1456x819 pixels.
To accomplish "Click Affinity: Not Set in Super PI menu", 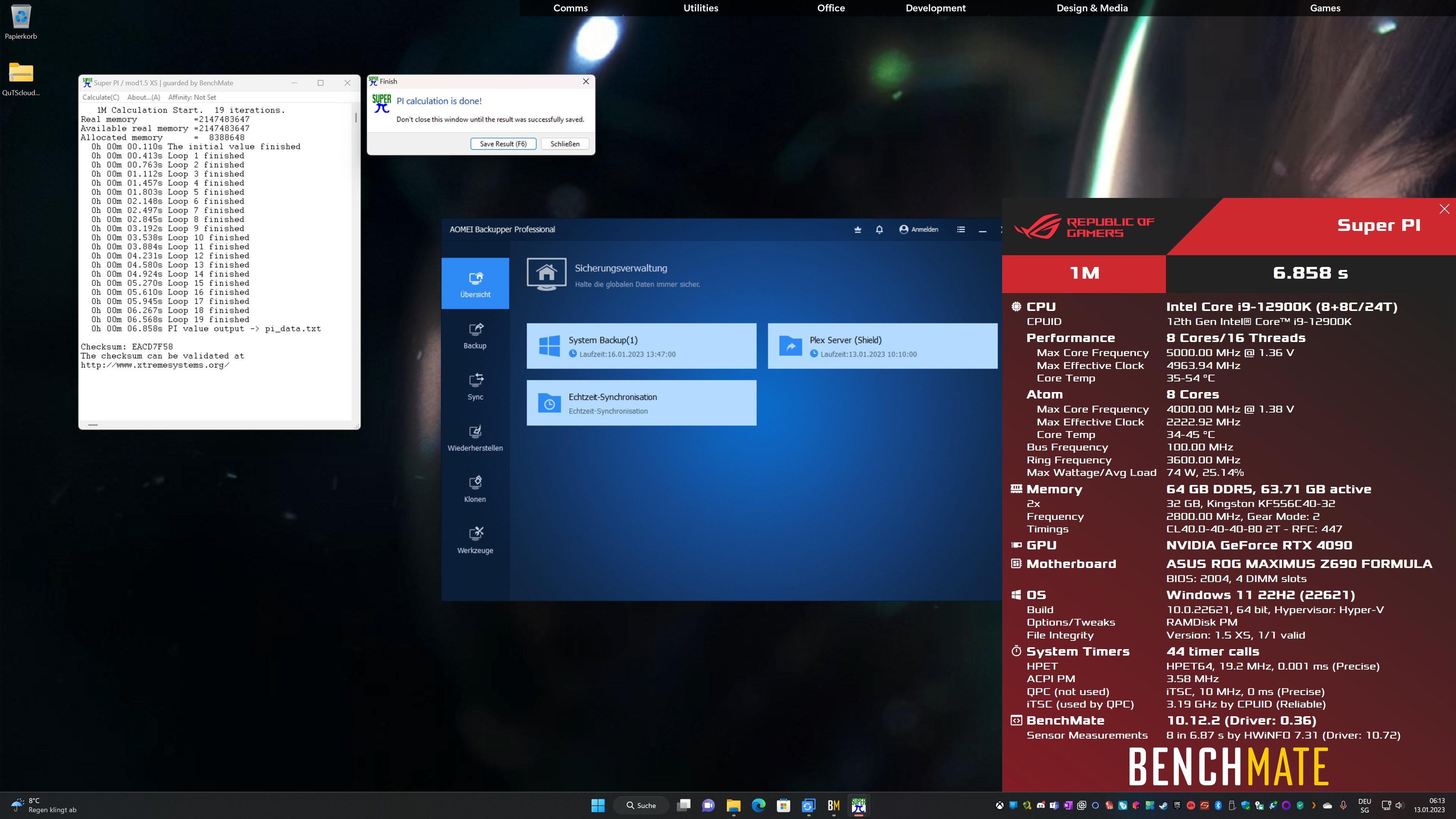I will pos(192,97).
